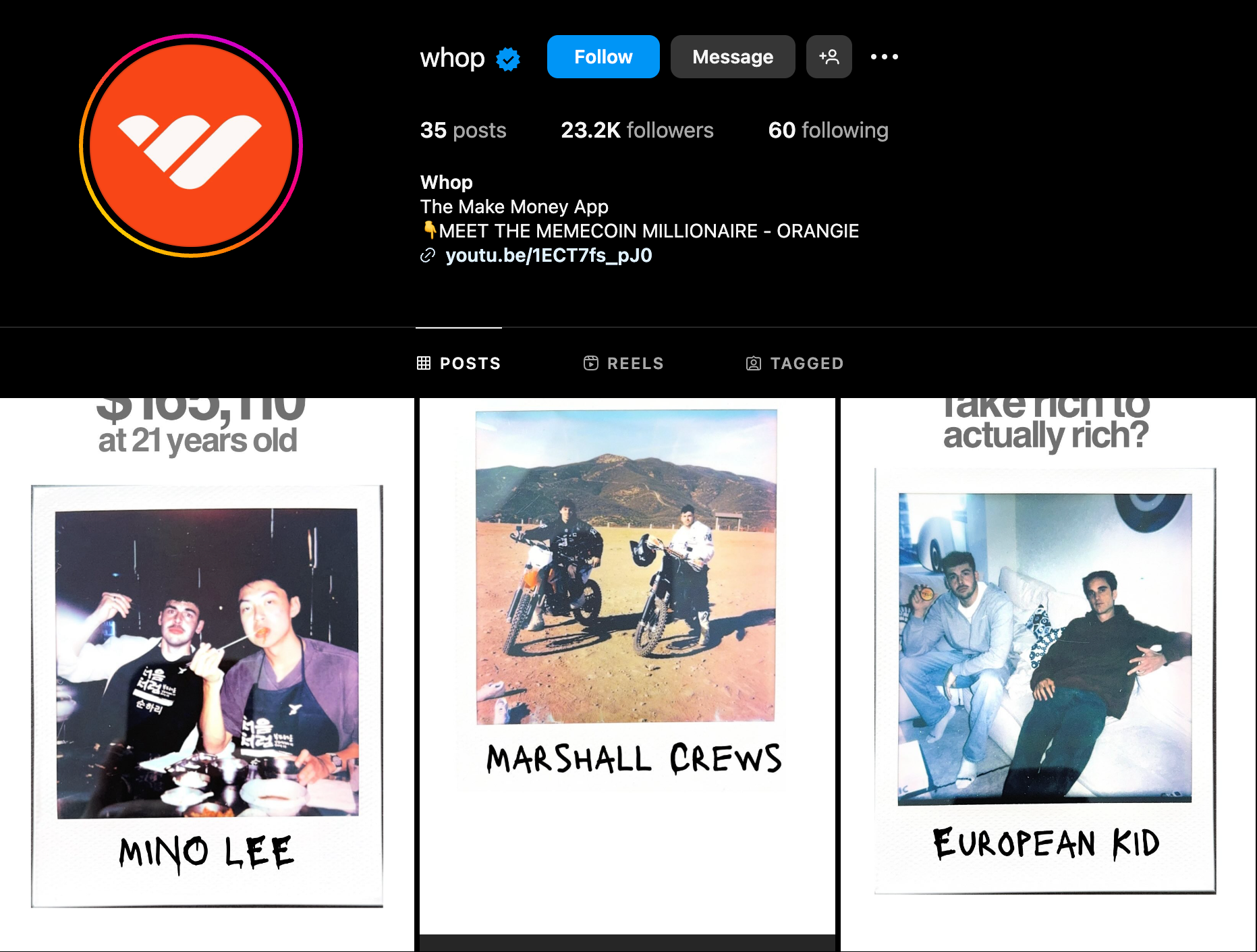View the 23.2K followers list
Image resolution: width=1257 pixels, height=952 pixels.
coord(637,130)
